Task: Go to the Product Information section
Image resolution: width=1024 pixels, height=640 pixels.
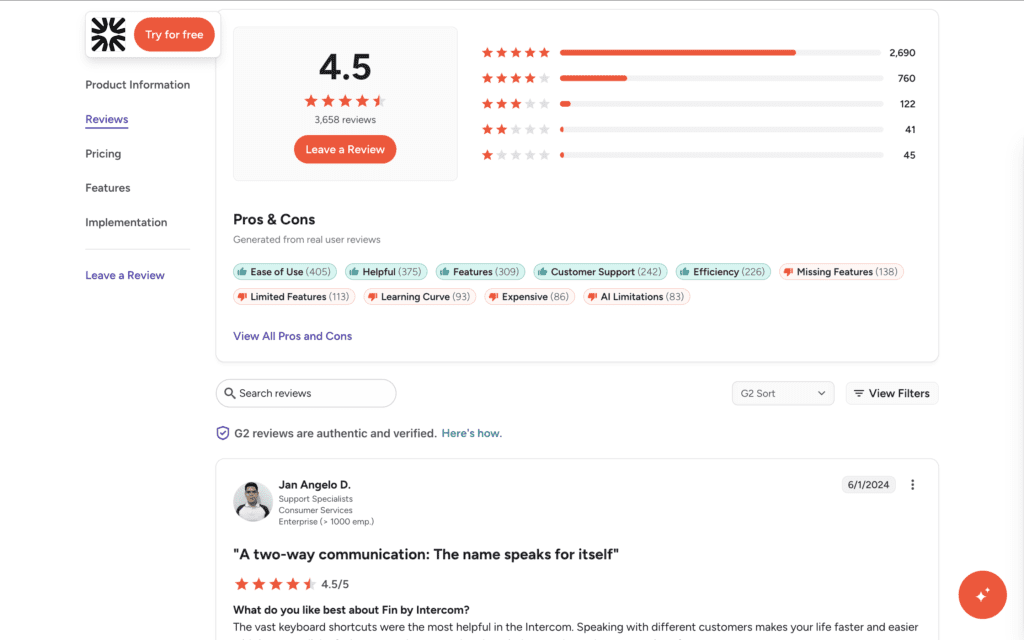Action: 137,85
